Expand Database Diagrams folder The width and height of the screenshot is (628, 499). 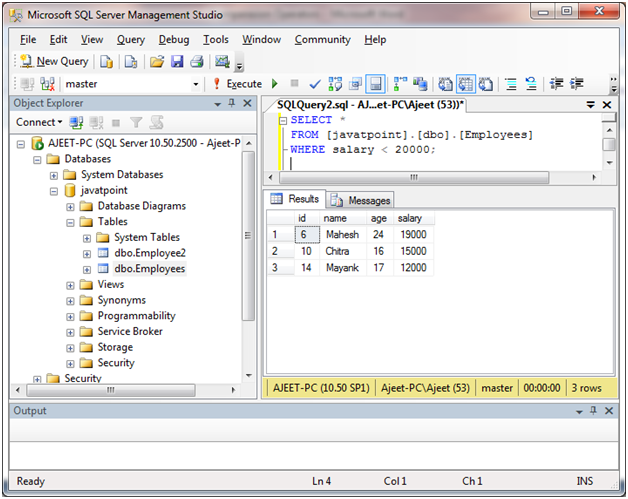70,207
